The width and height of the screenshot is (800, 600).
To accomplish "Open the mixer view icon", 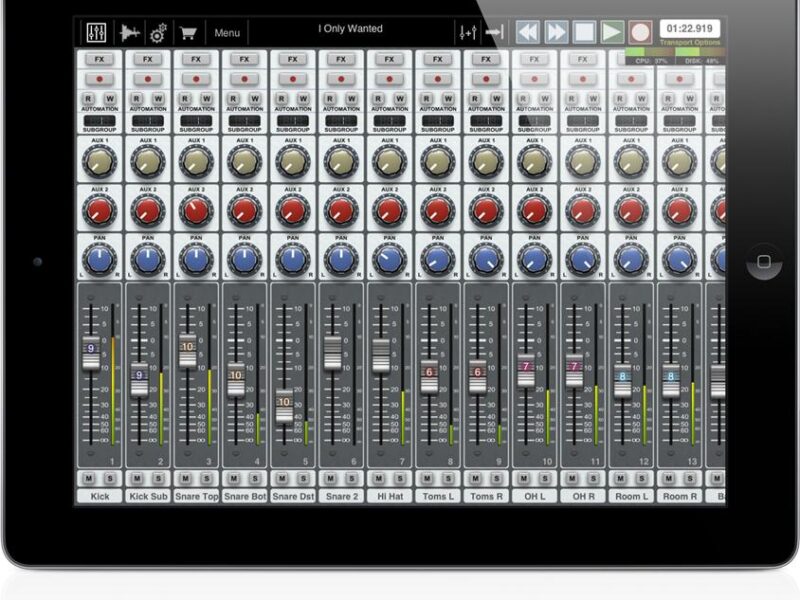I will (97, 32).
